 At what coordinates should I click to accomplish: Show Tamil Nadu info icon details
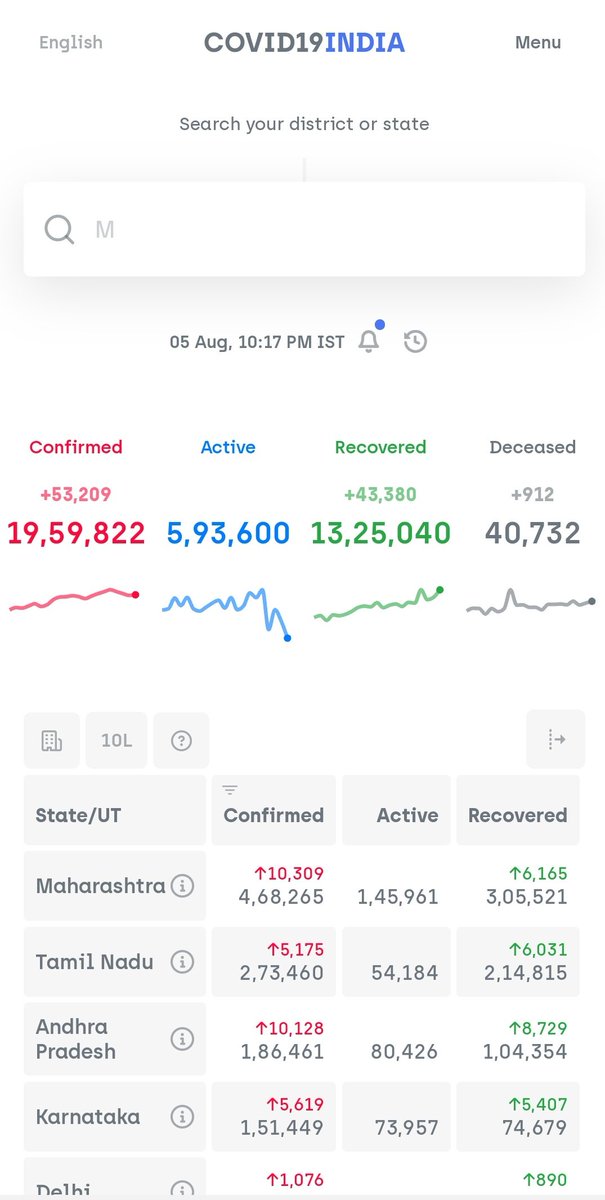click(x=182, y=962)
